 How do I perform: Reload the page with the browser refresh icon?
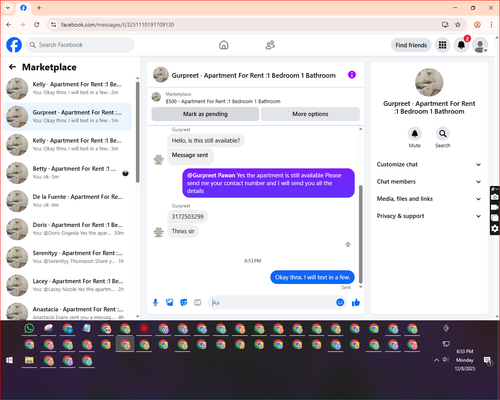pyautogui.click(x=37, y=25)
